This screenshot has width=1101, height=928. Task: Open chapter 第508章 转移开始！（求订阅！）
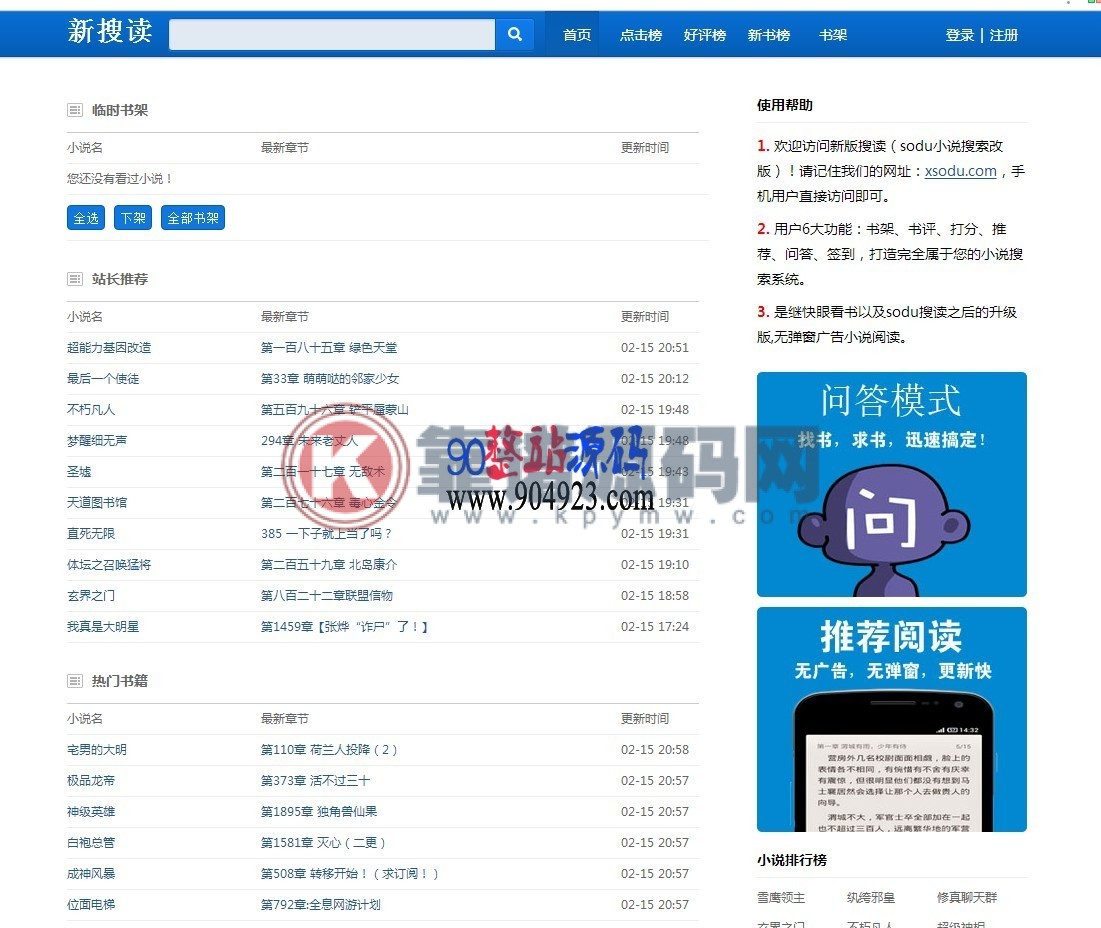[350, 873]
